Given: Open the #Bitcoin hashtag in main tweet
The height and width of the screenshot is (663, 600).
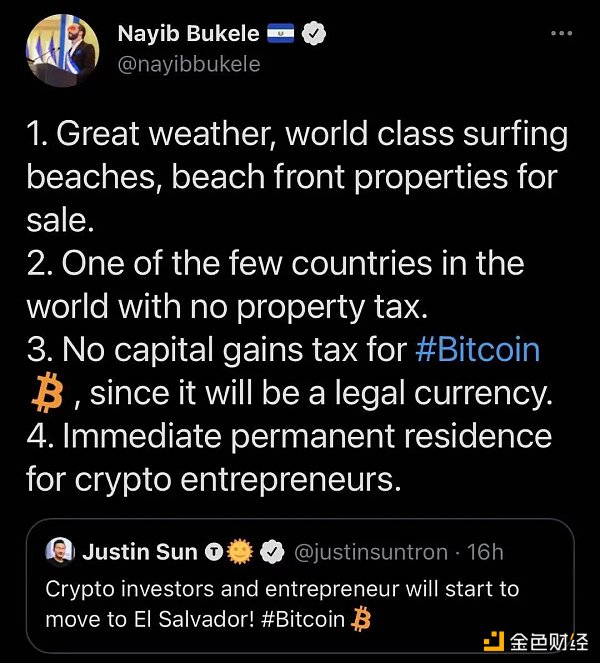Looking at the screenshot, I should tap(476, 349).
